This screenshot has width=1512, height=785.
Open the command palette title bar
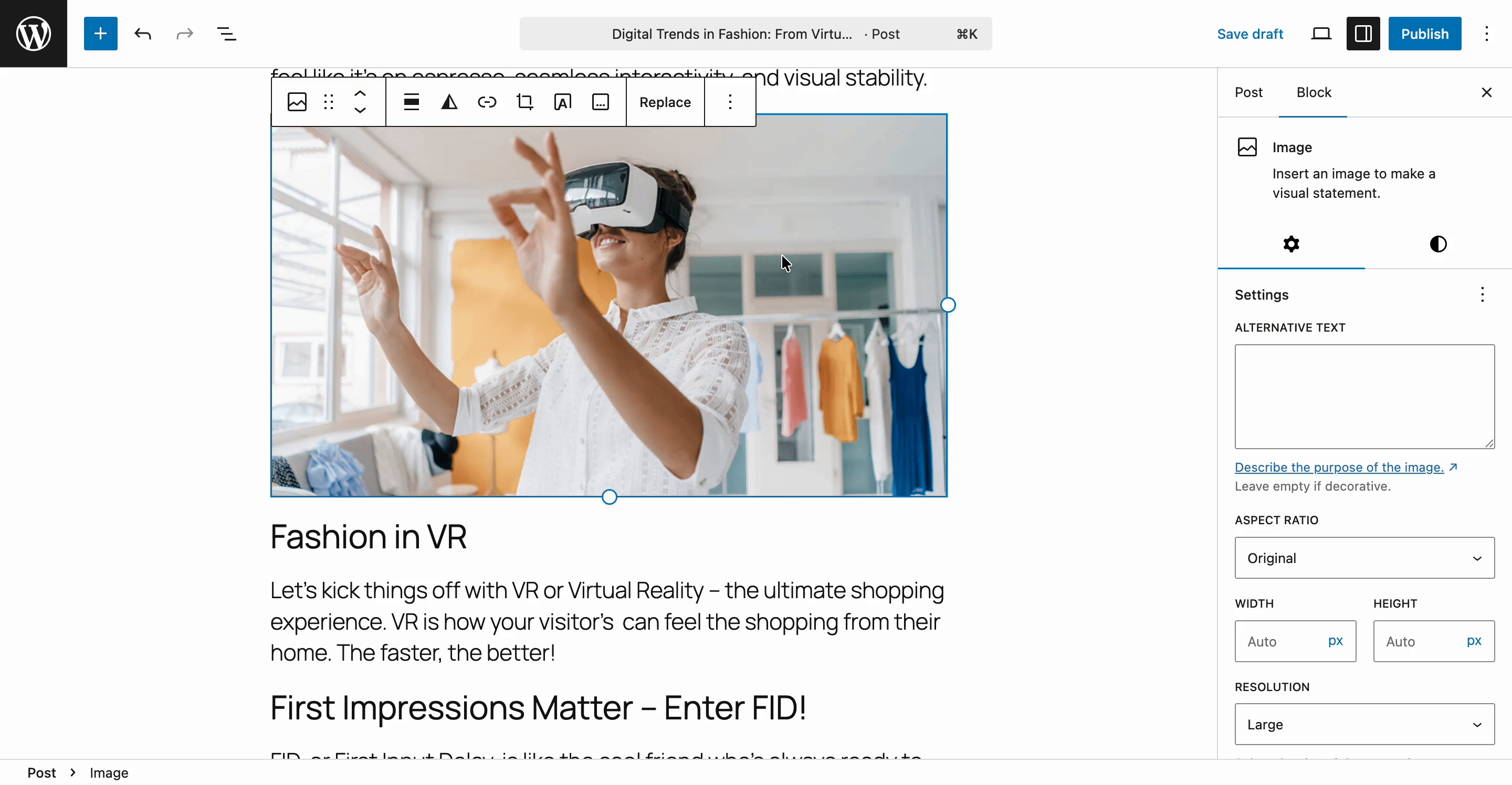(x=756, y=34)
